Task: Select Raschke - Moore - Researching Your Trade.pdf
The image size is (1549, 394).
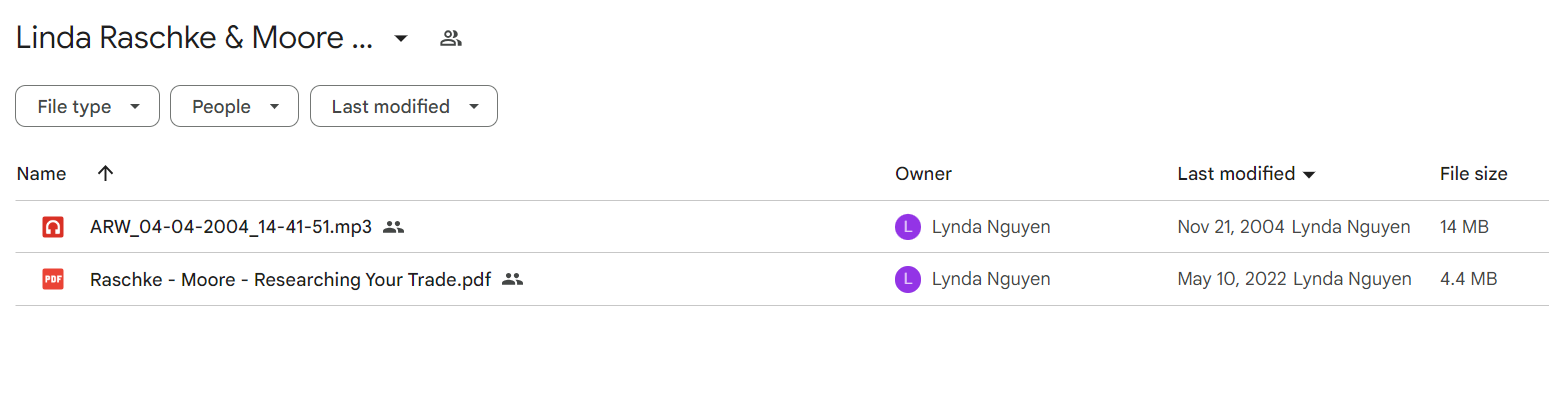Action: (x=290, y=279)
